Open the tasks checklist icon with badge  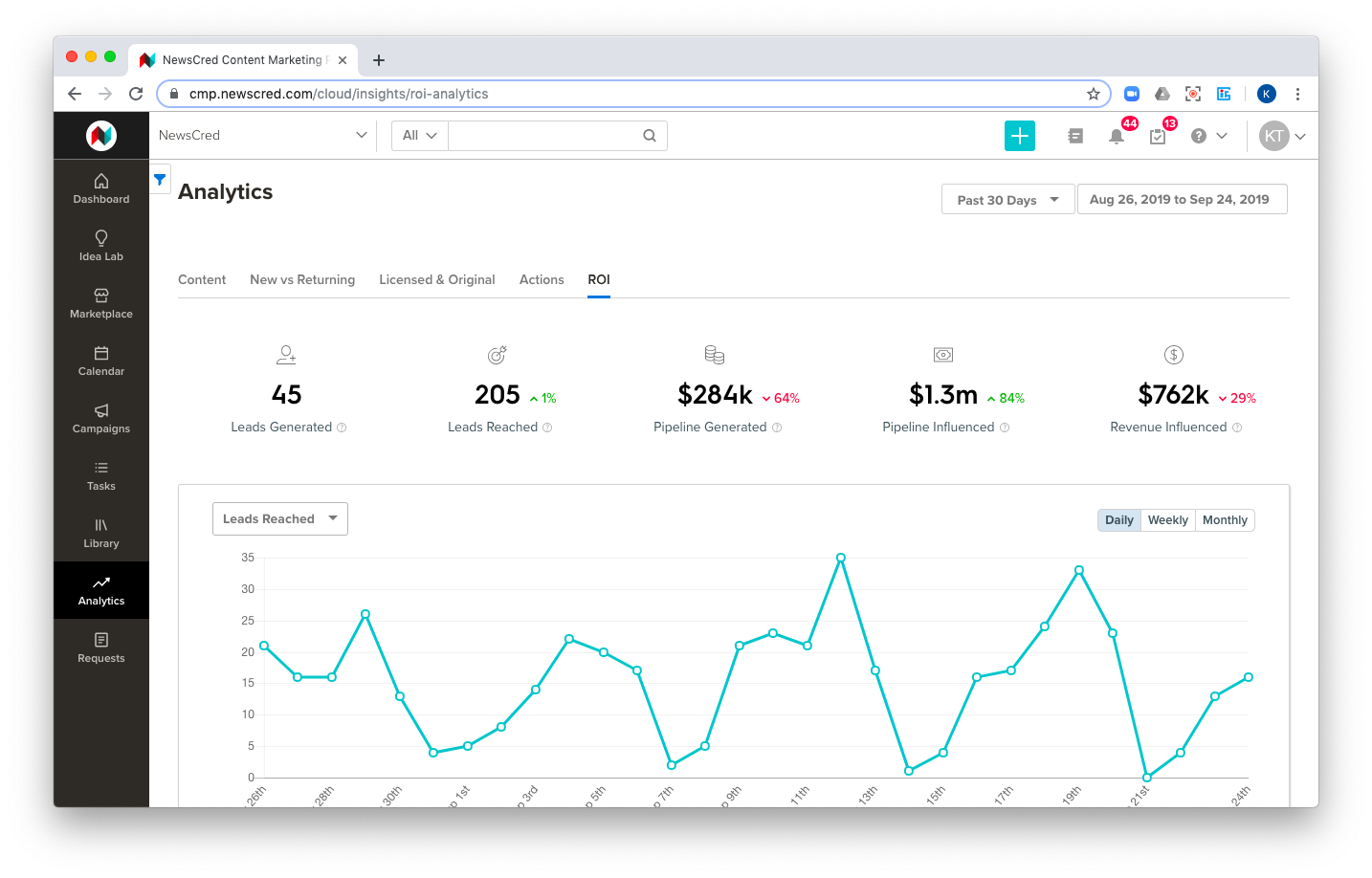click(x=1158, y=136)
